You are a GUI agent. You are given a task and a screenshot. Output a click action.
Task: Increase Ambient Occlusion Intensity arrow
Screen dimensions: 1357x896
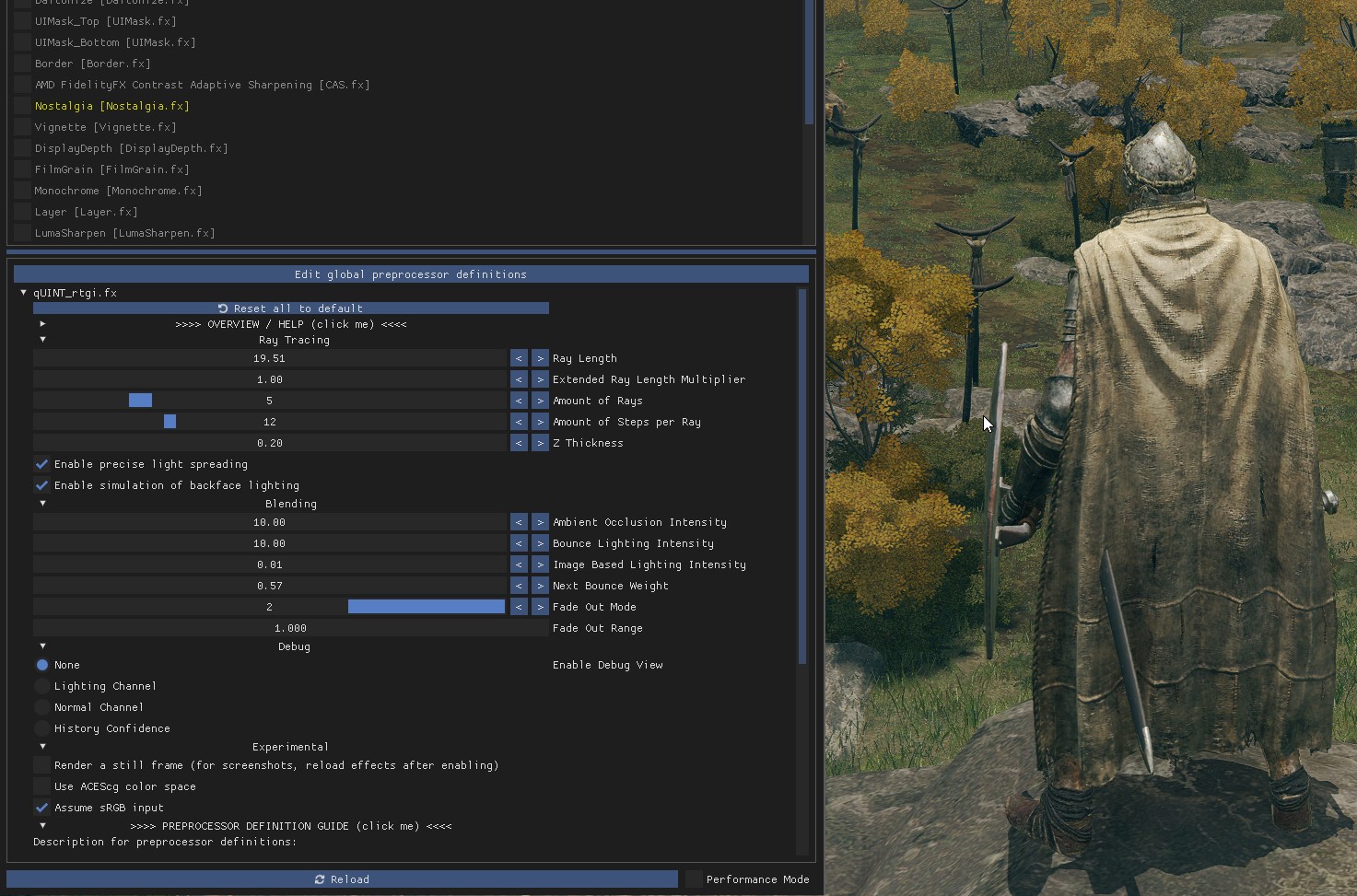(540, 522)
